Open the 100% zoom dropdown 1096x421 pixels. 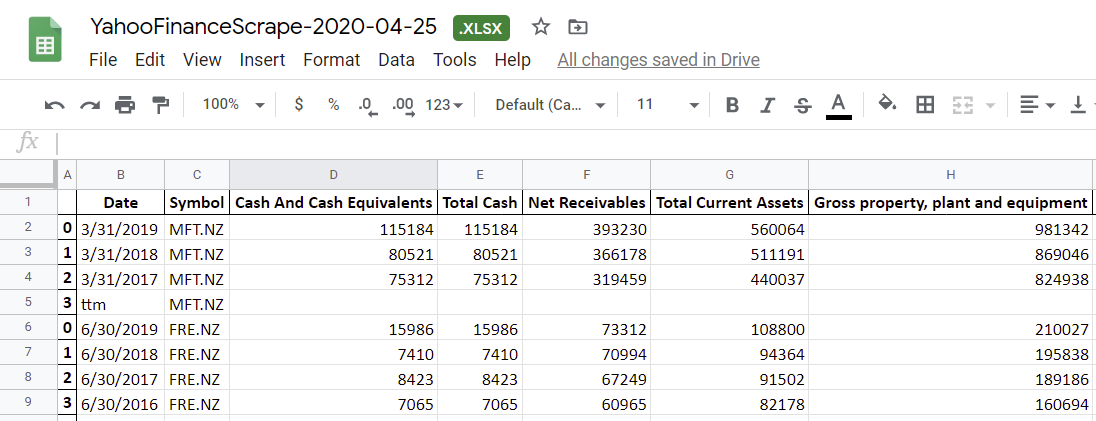(233, 105)
